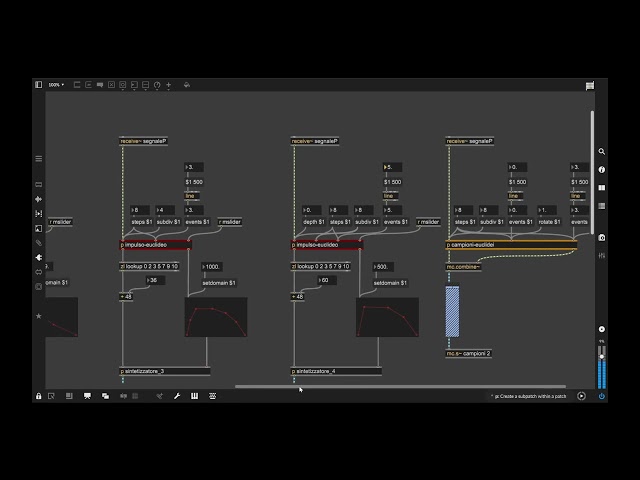Click the dimmed probe icon left of the wrench
640x480 pixels.
click(x=159, y=396)
